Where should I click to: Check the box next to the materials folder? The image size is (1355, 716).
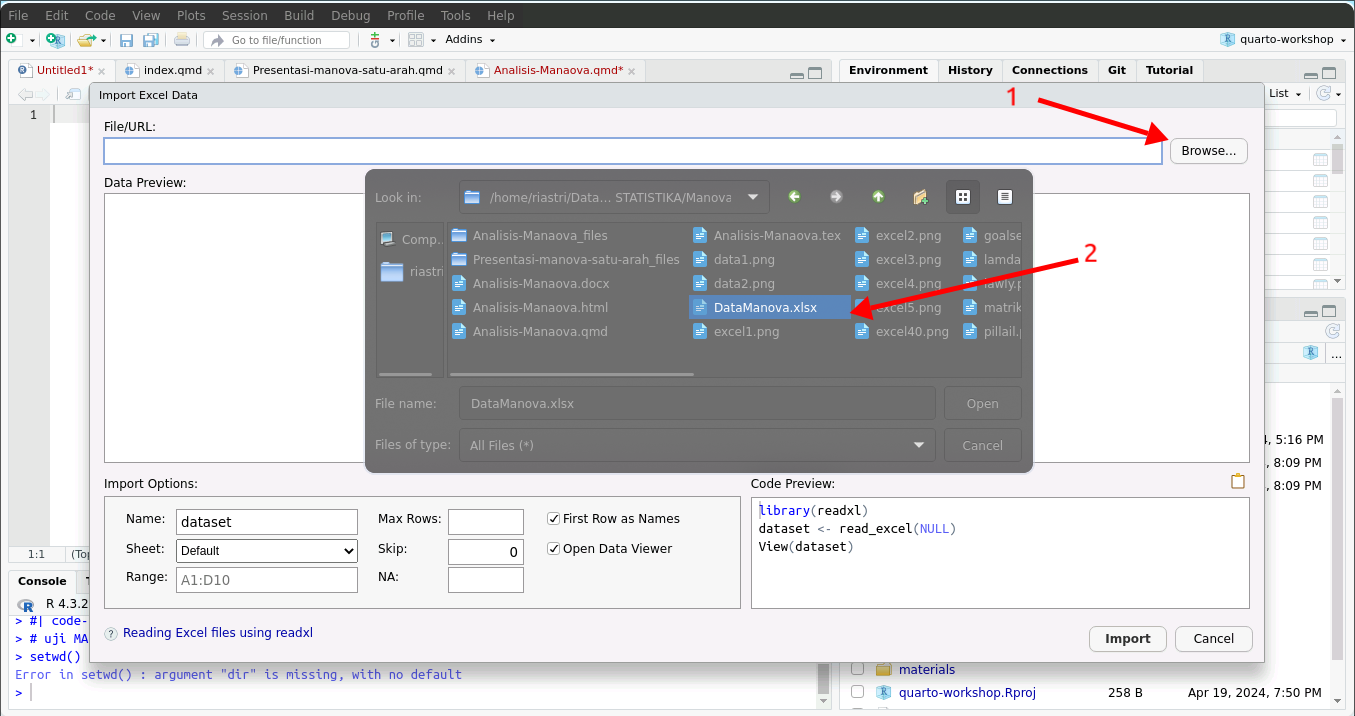[857, 669]
